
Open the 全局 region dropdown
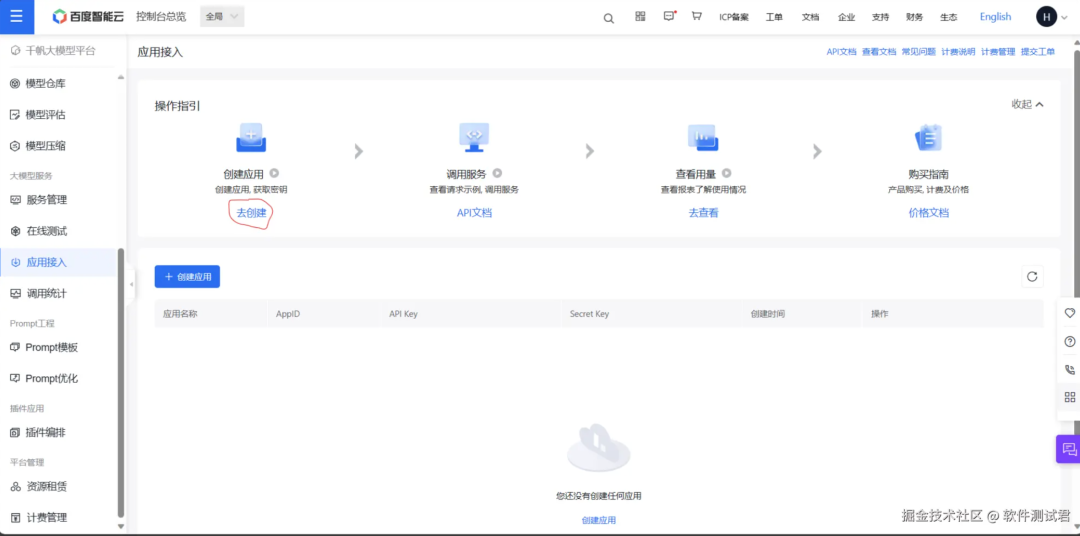point(222,17)
